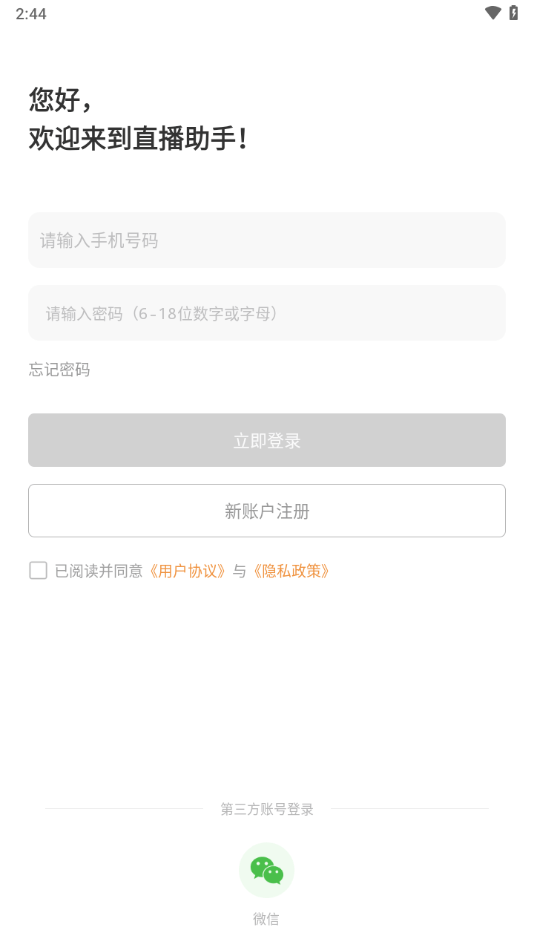Focus the 请输入密码 password field
The width and height of the screenshot is (534, 950).
click(267, 313)
